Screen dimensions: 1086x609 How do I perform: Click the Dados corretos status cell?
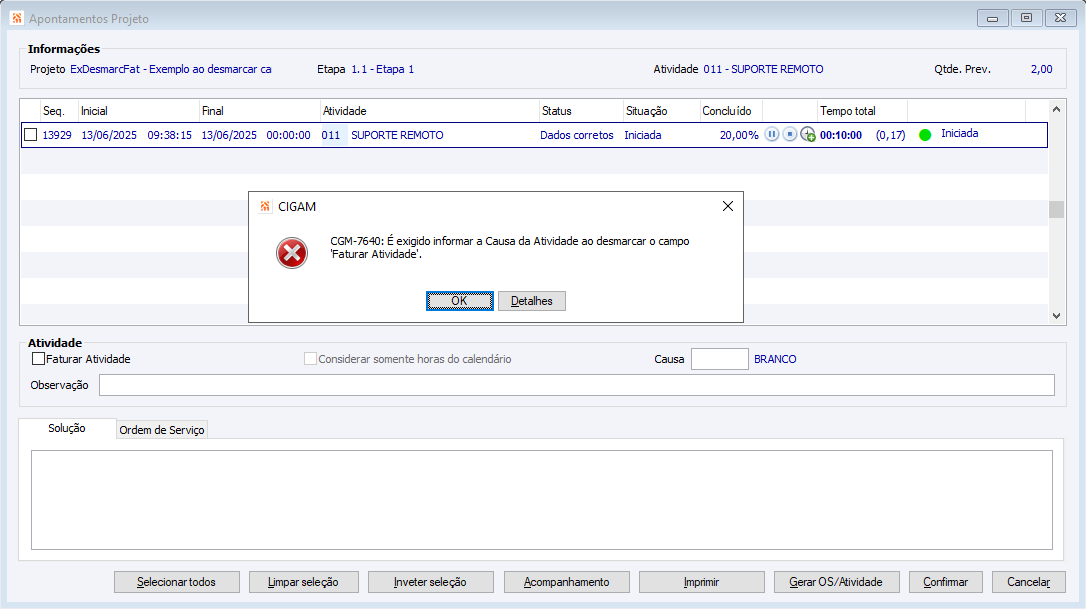[x=577, y=135]
